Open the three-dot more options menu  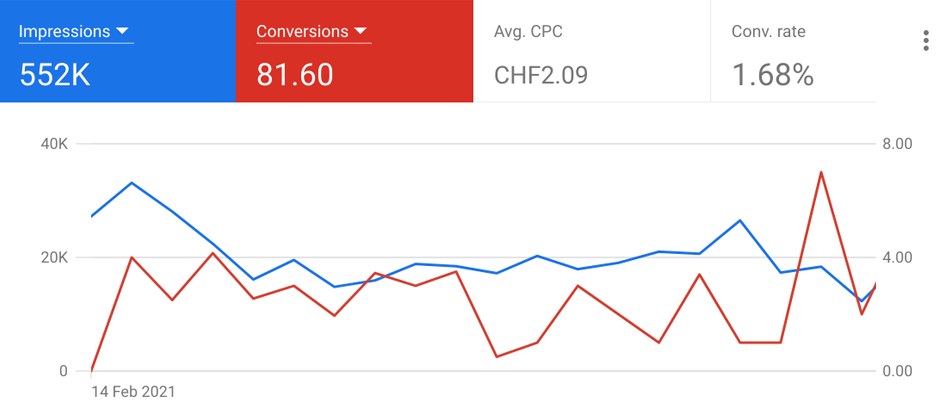tap(926, 40)
